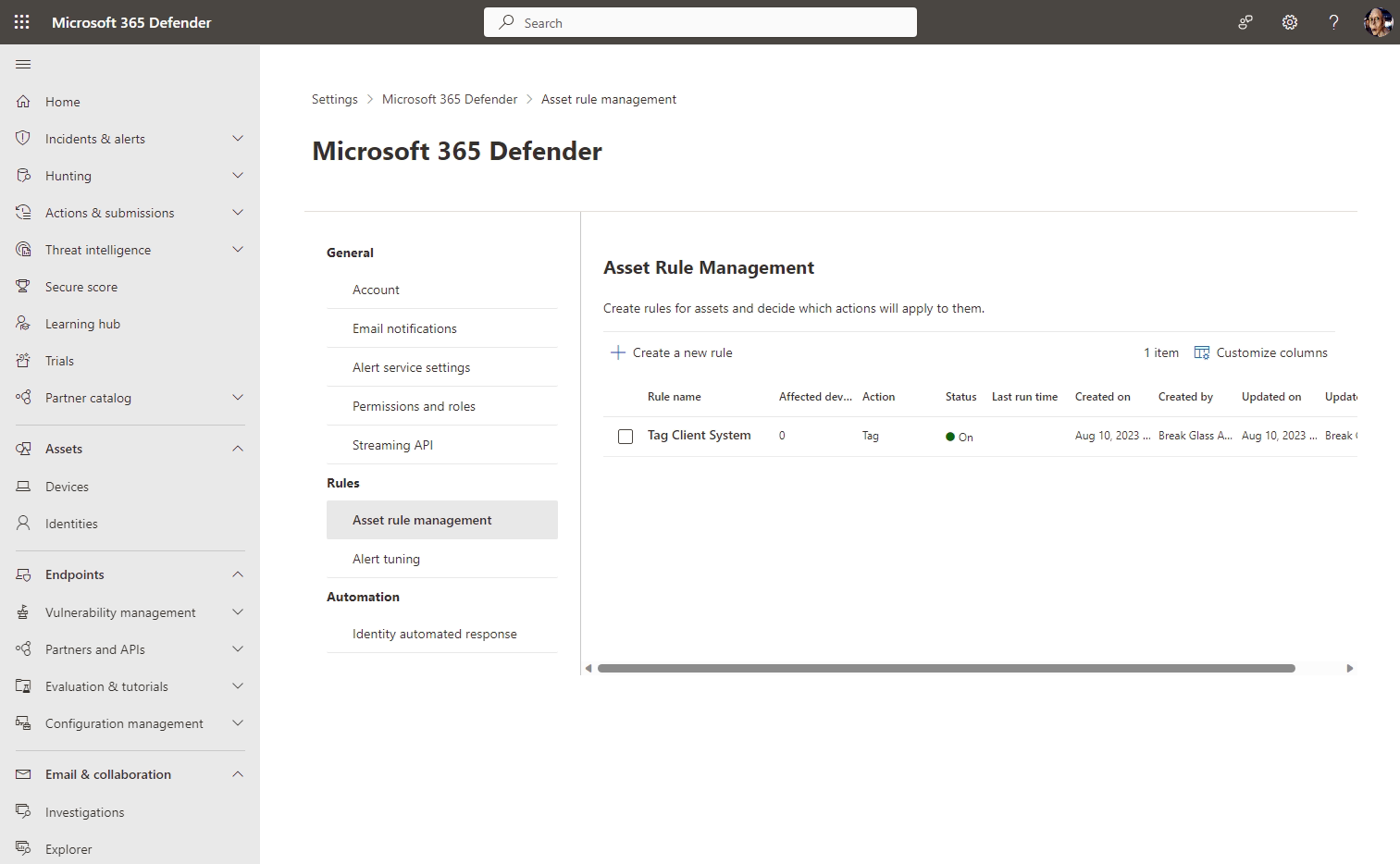Select the Learning hub icon
This screenshot has height=864, width=1400.
[22, 323]
